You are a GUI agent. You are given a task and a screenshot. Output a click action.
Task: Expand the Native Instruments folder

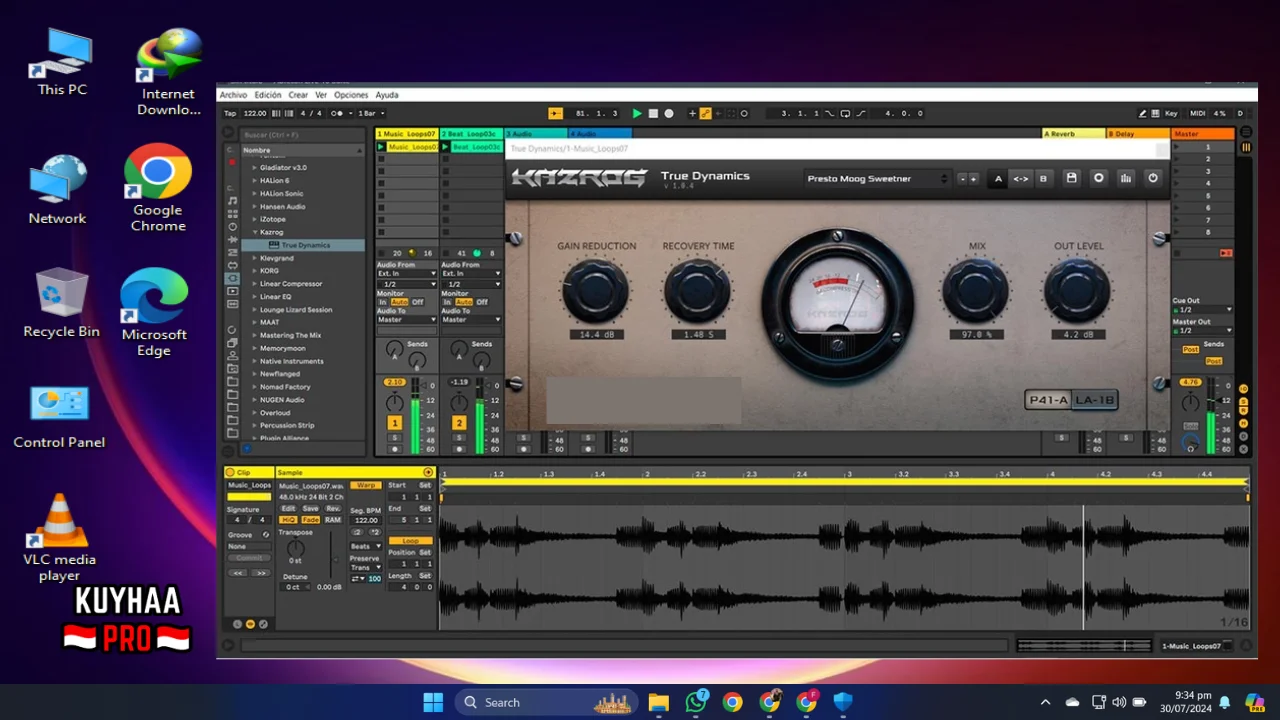coord(255,361)
